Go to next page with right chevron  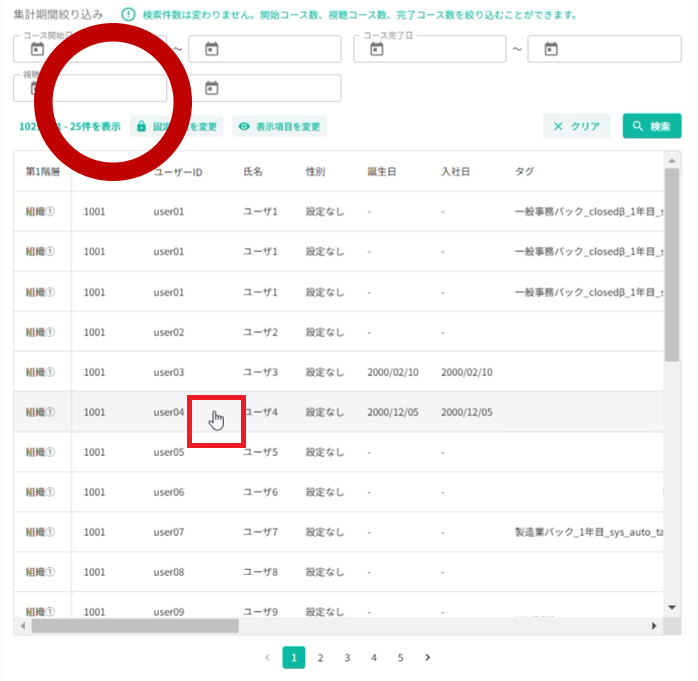(x=427, y=657)
